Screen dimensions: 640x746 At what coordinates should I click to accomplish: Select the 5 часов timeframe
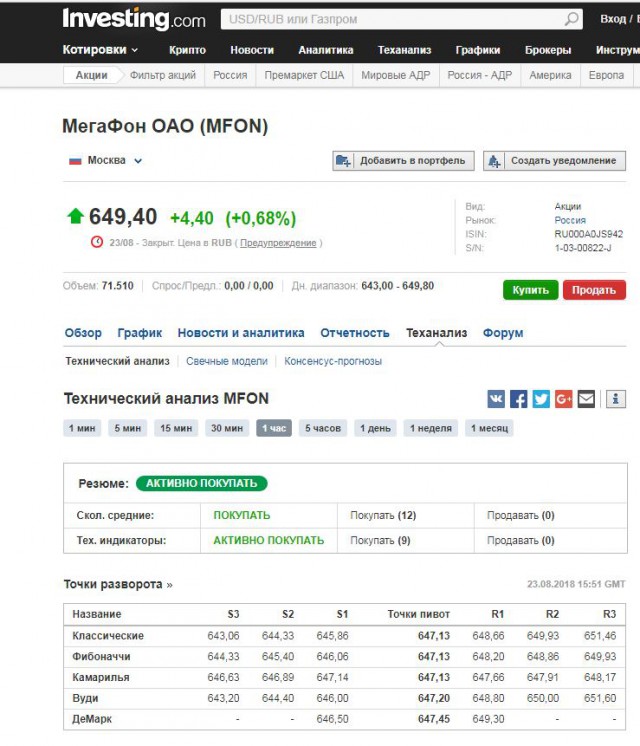323,428
